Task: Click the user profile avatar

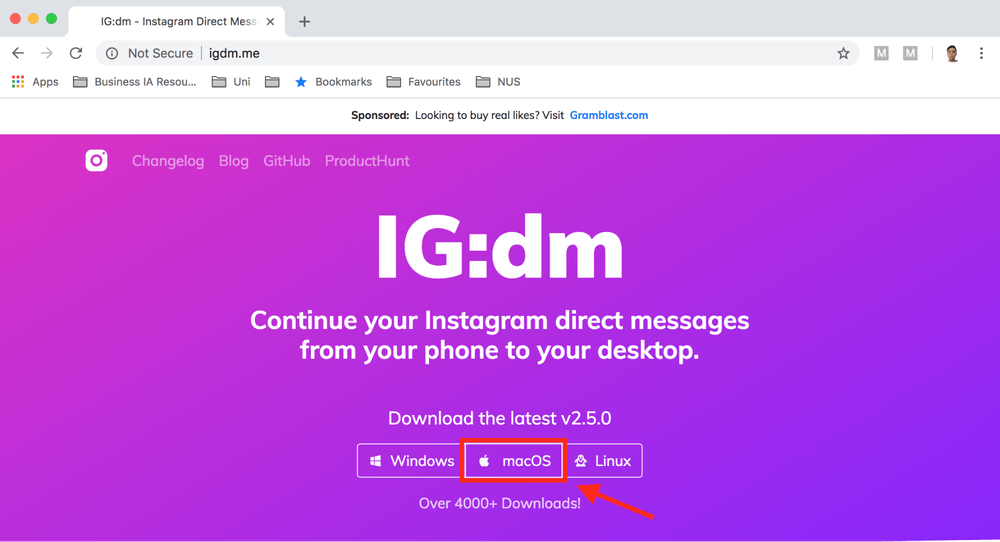Action: pyautogui.click(x=951, y=53)
